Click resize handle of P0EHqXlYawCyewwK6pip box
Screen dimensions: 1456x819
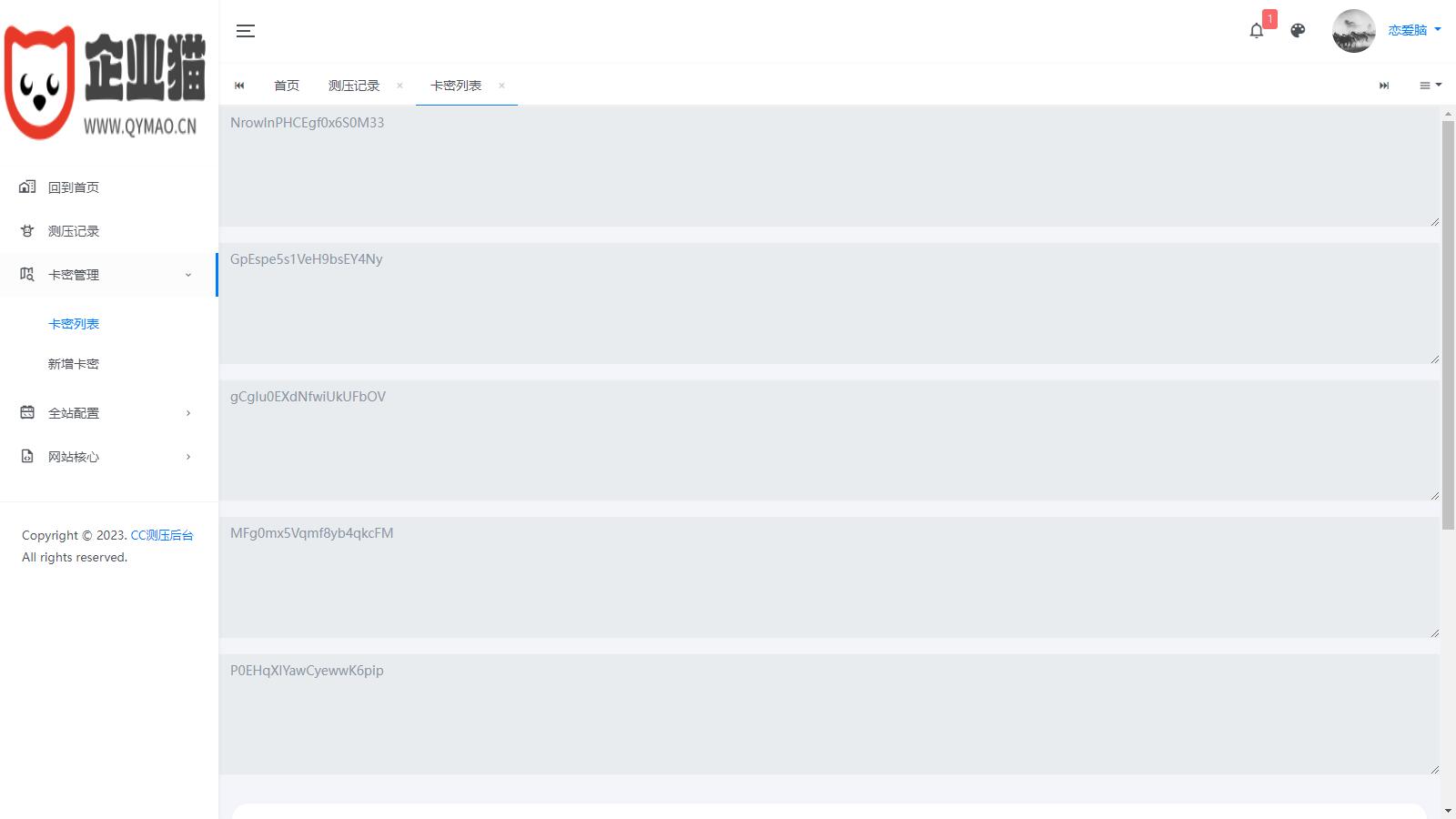coord(1434,769)
